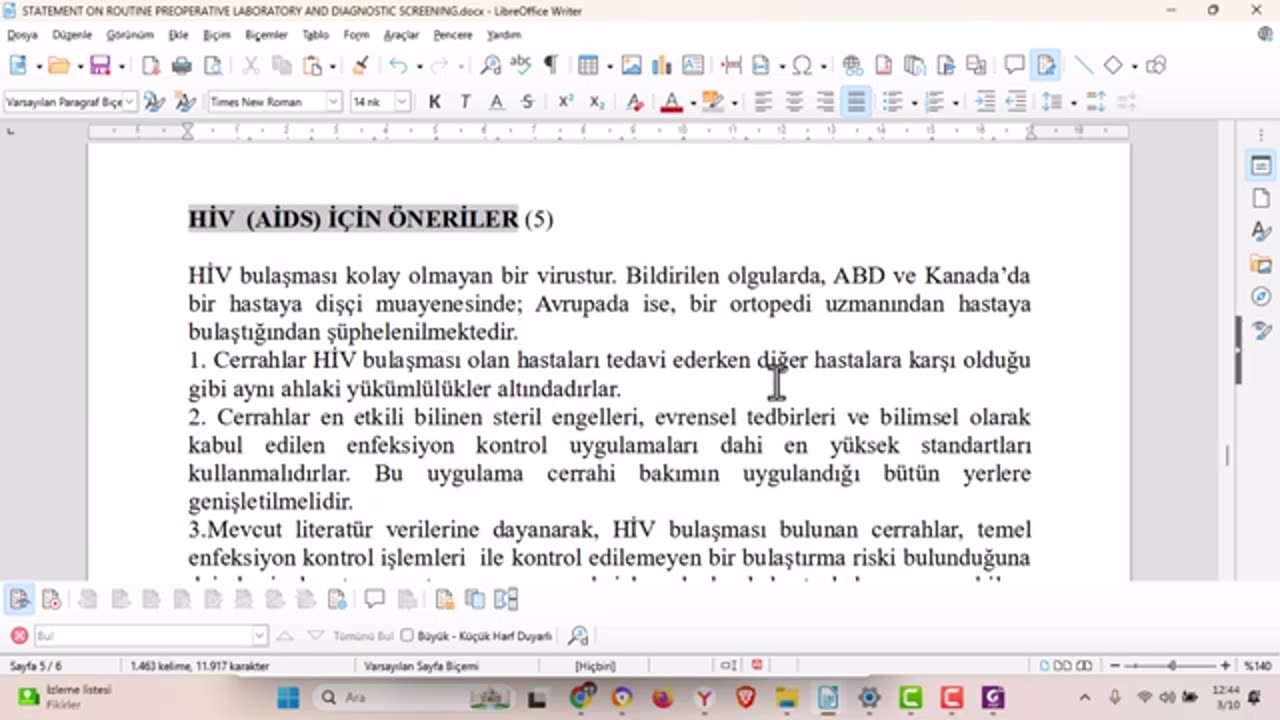Enable Büyük - Küçük Harf Duyarlı checkbox

pos(407,635)
